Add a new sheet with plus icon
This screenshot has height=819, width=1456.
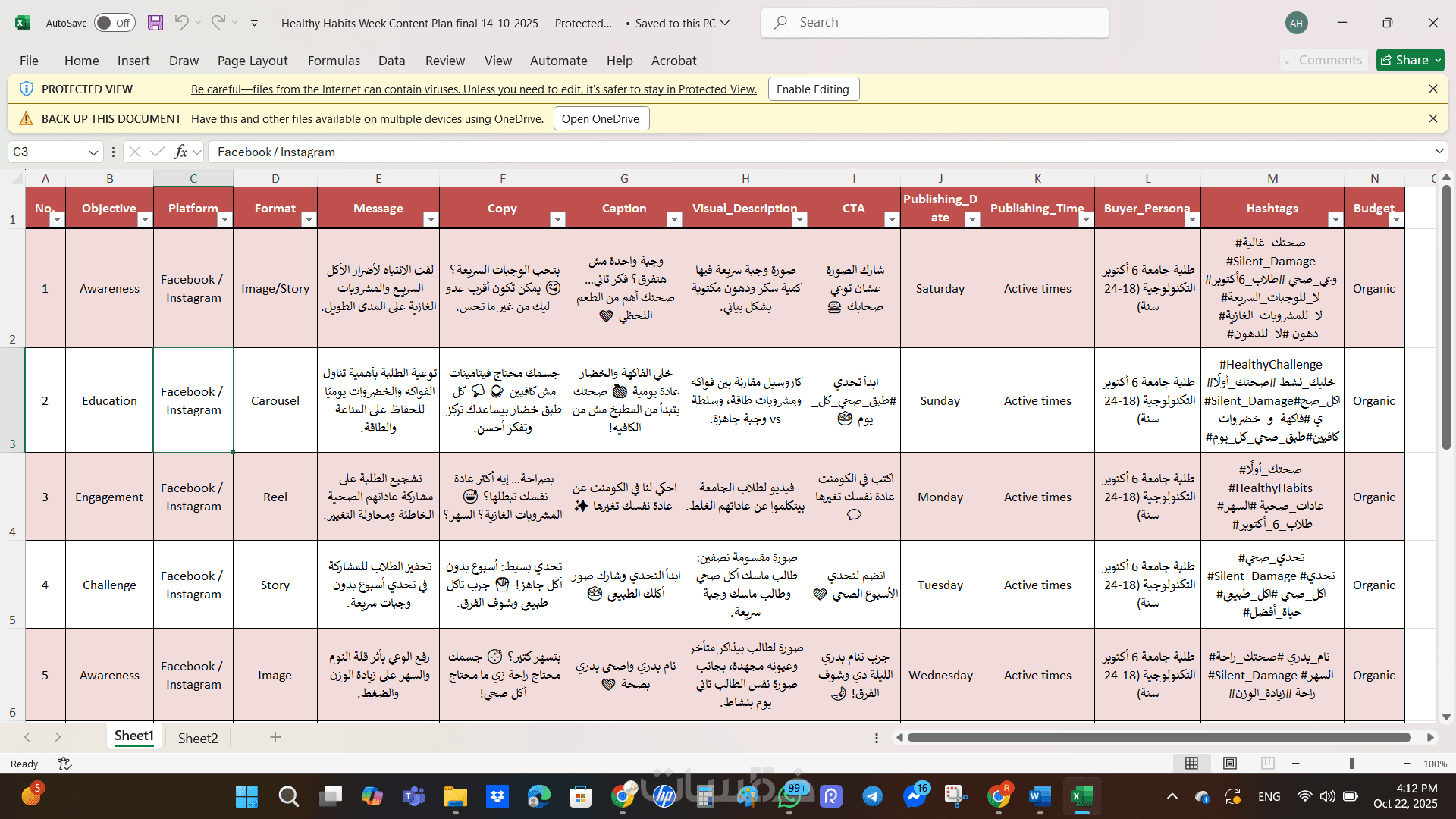(x=275, y=737)
